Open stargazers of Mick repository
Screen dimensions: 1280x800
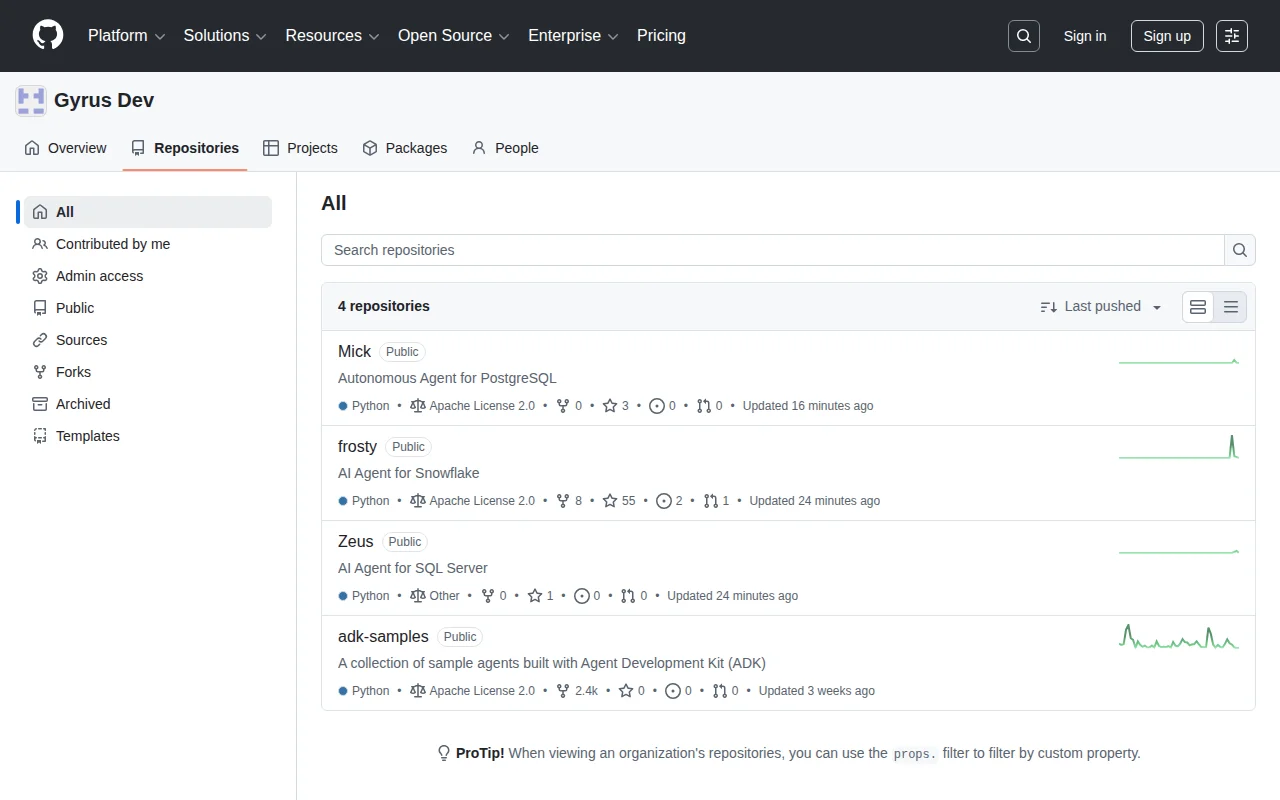tap(615, 406)
